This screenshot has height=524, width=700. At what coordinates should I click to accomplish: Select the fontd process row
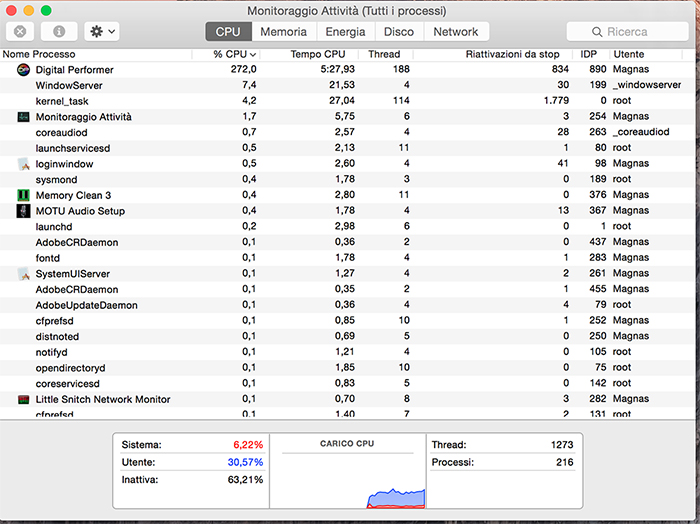click(347, 258)
